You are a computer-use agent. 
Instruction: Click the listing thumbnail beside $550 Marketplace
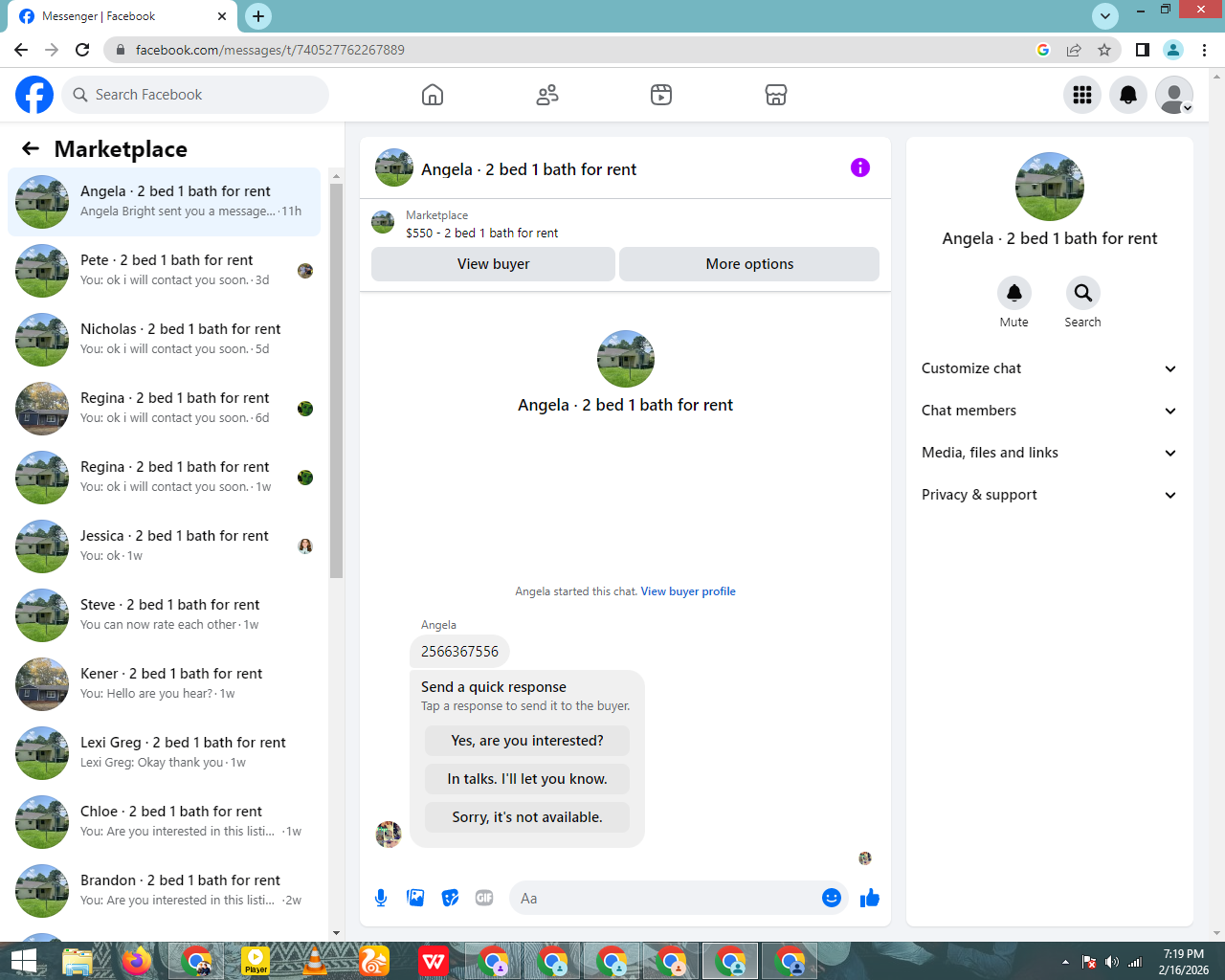(x=383, y=222)
